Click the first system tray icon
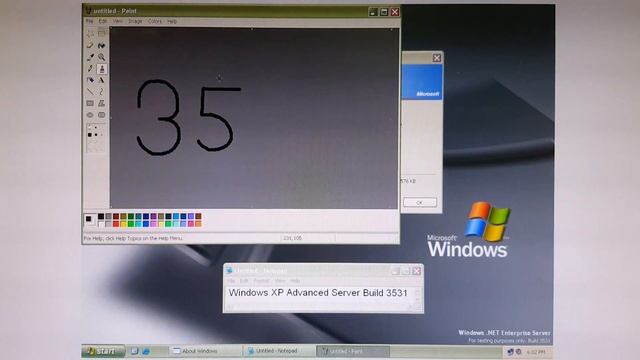Viewport: 640px width, 360px height. point(510,351)
